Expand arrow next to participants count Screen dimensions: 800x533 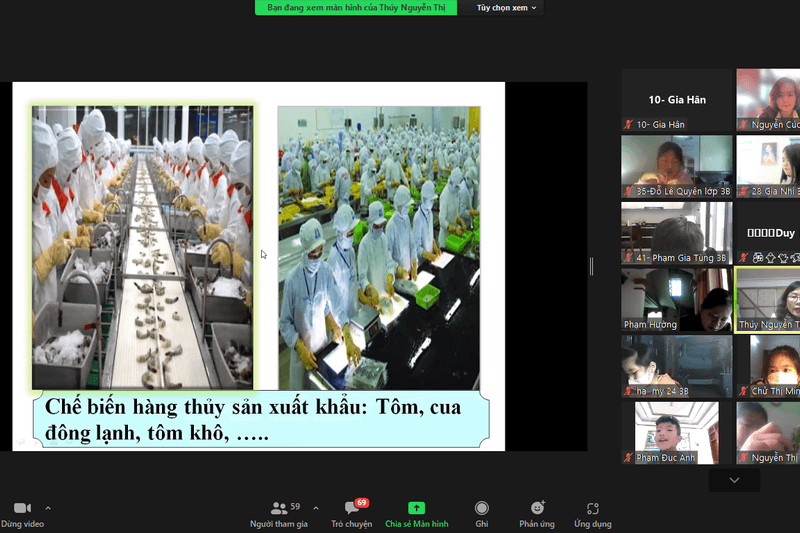[x=316, y=508]
